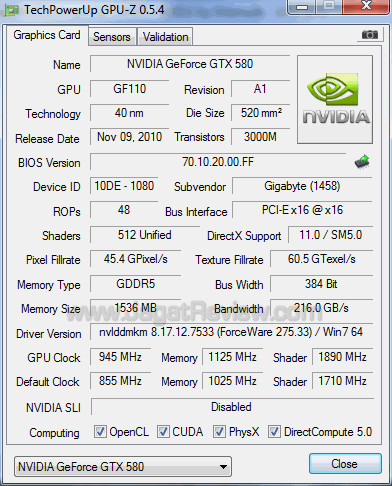Click the Driver Version label
The image size is (392, 486).
click(49, 334)
